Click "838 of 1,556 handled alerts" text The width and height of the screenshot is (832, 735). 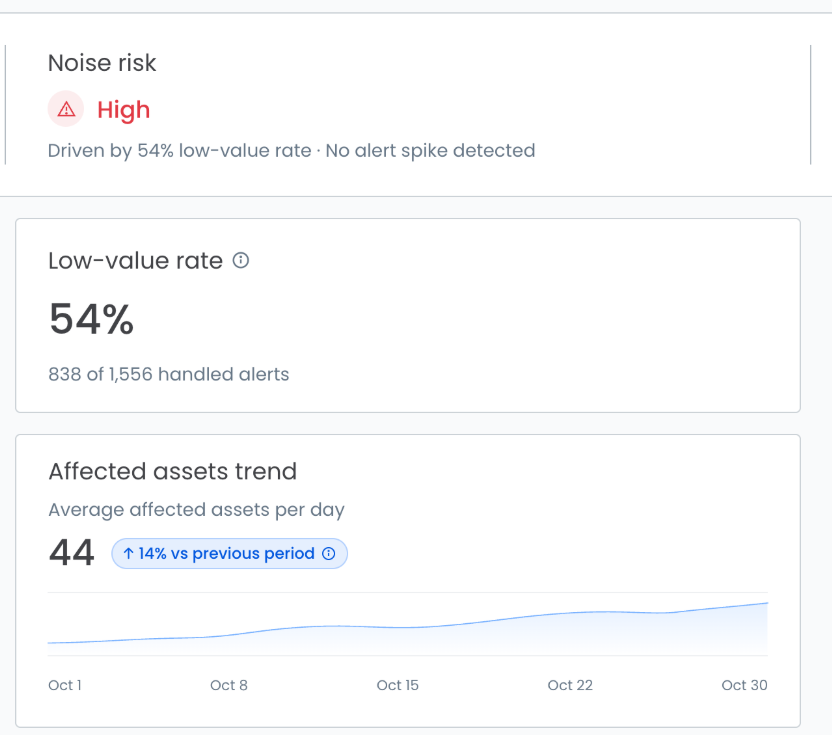[169, 374]
